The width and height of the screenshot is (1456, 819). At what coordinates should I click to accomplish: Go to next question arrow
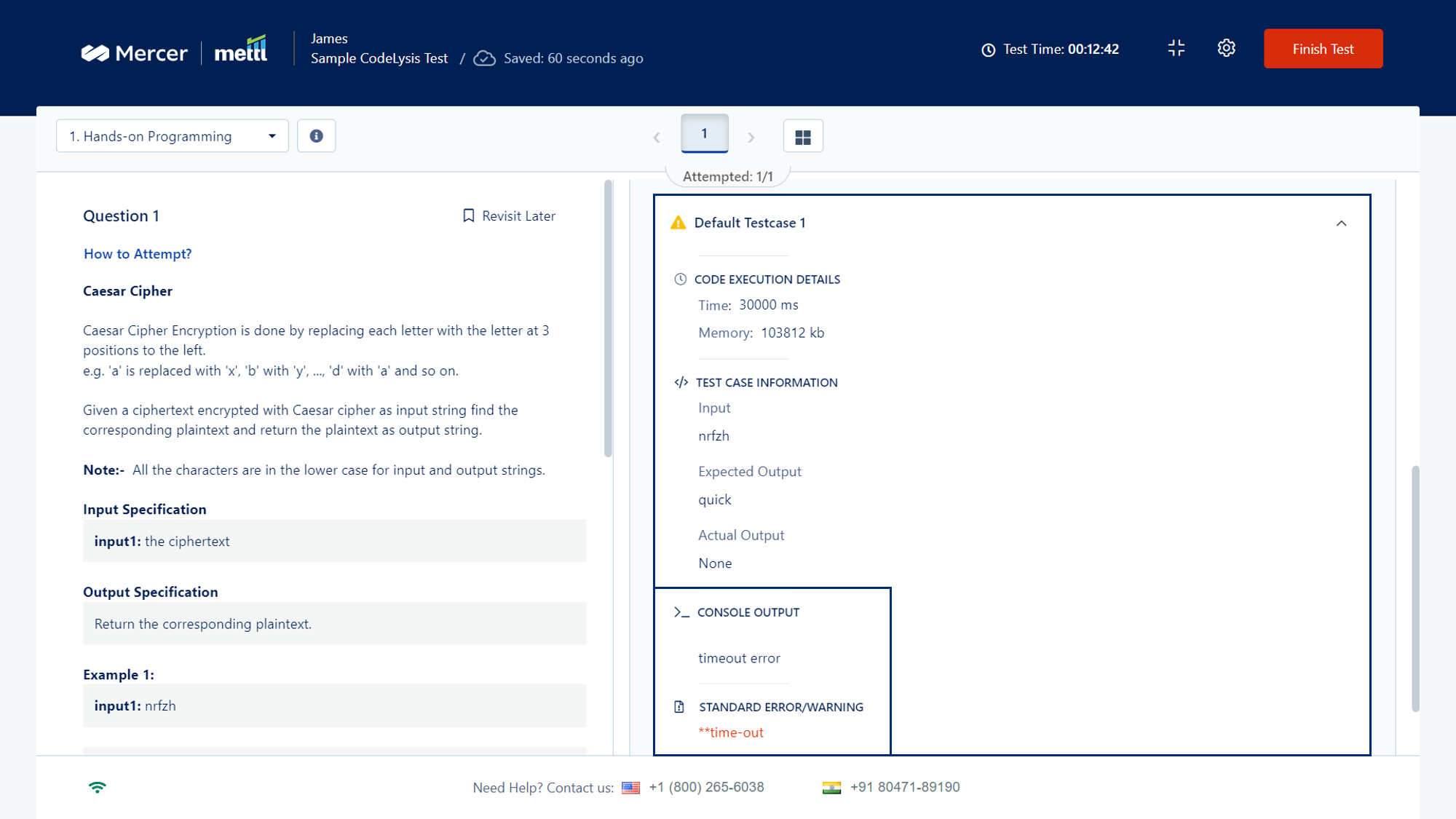point(751,137)
